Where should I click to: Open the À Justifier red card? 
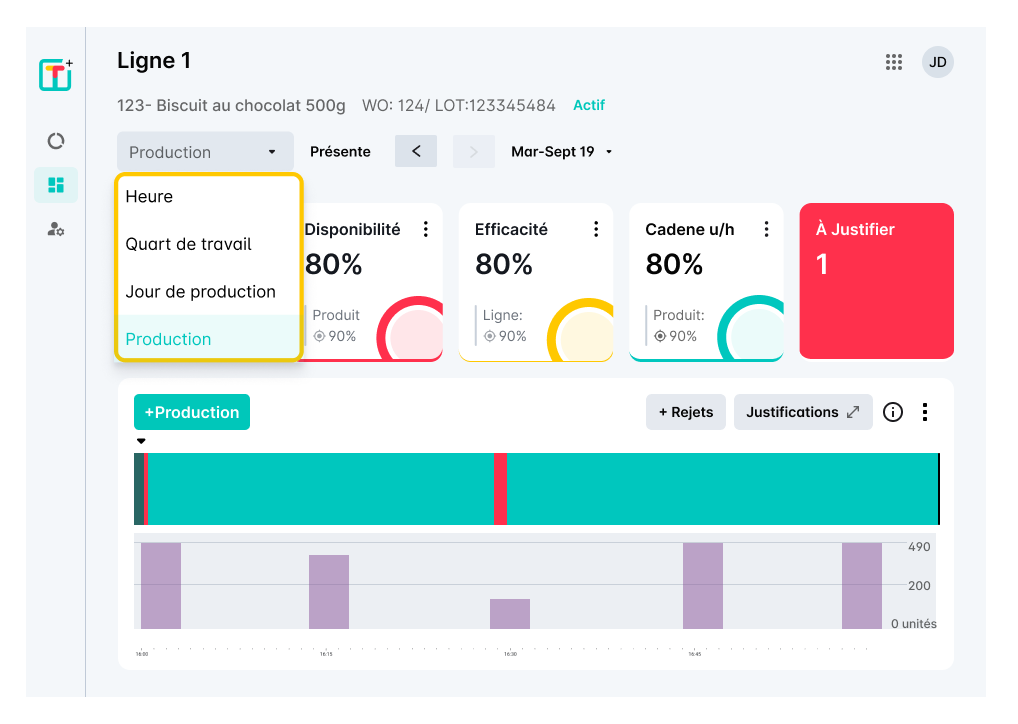pyautogui.click(x=876, y=281)
